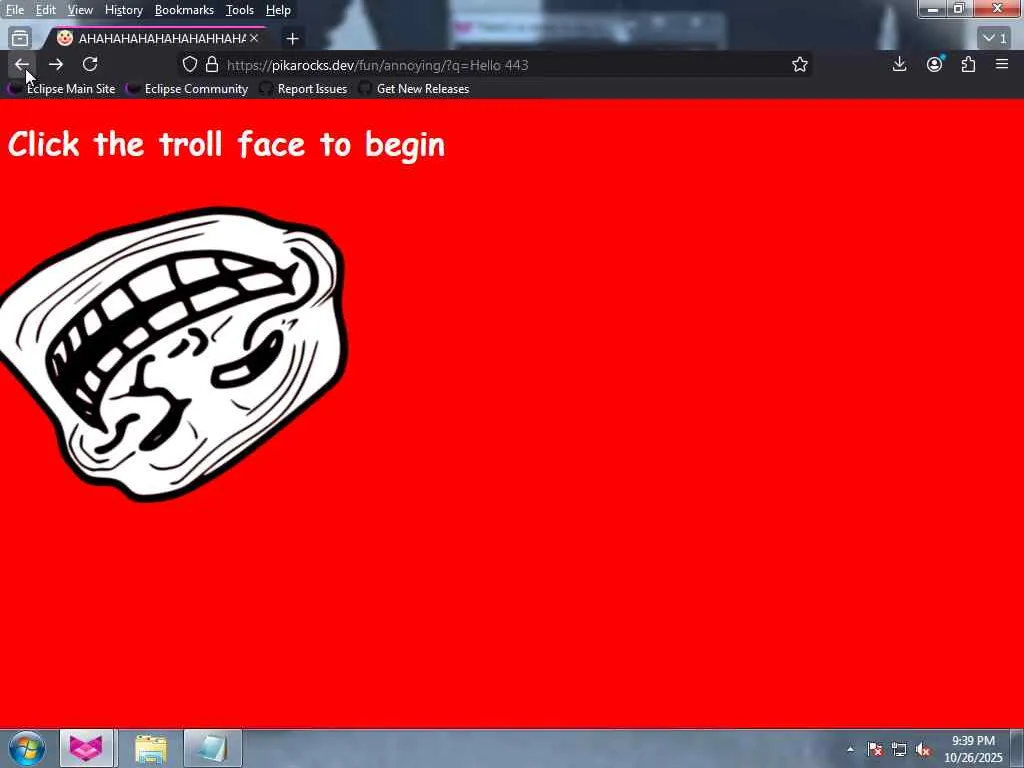The image size is (1024, 768).
Task: Open the Windows Start button
Action: [x=27, y=748]
